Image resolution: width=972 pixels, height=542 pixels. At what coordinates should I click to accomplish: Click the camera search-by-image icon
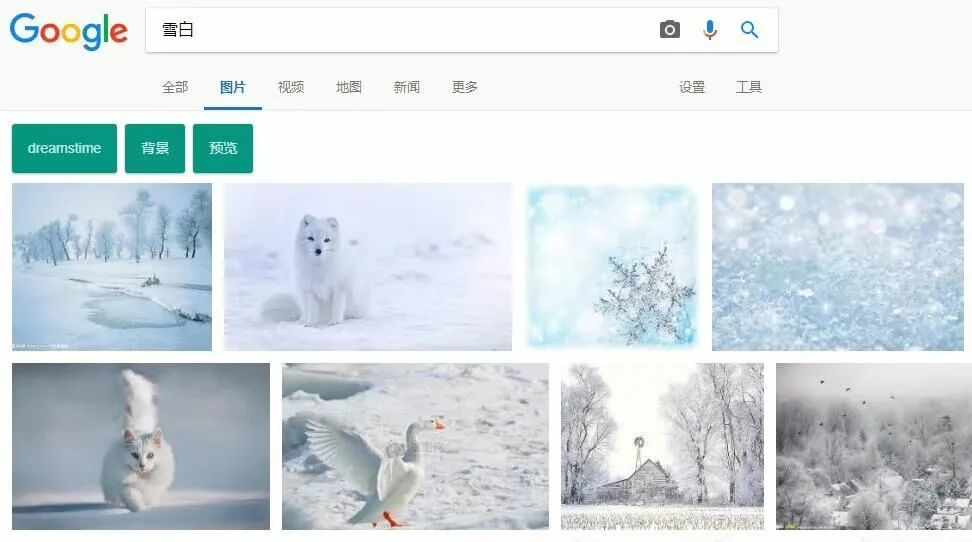(669, 30)
